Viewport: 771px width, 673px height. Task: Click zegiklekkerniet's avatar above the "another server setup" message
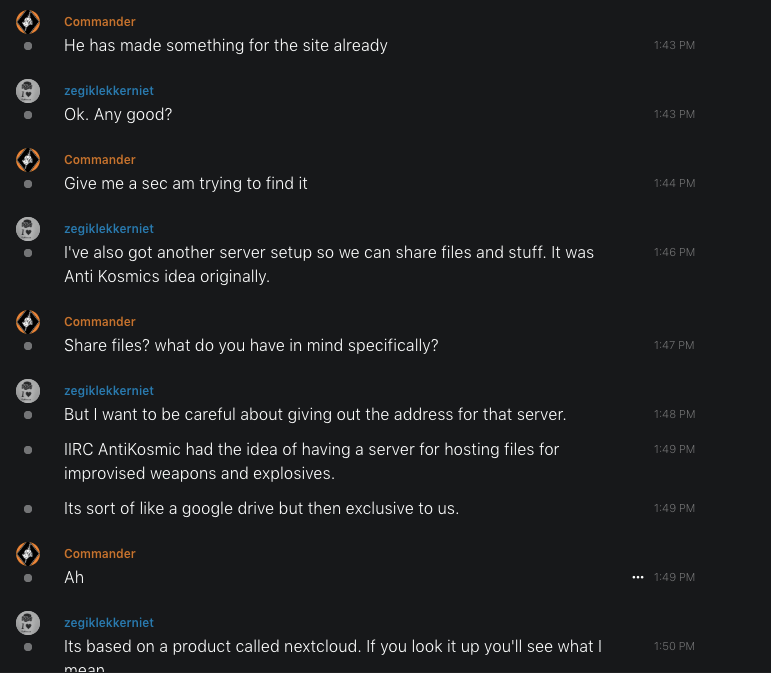28,229
